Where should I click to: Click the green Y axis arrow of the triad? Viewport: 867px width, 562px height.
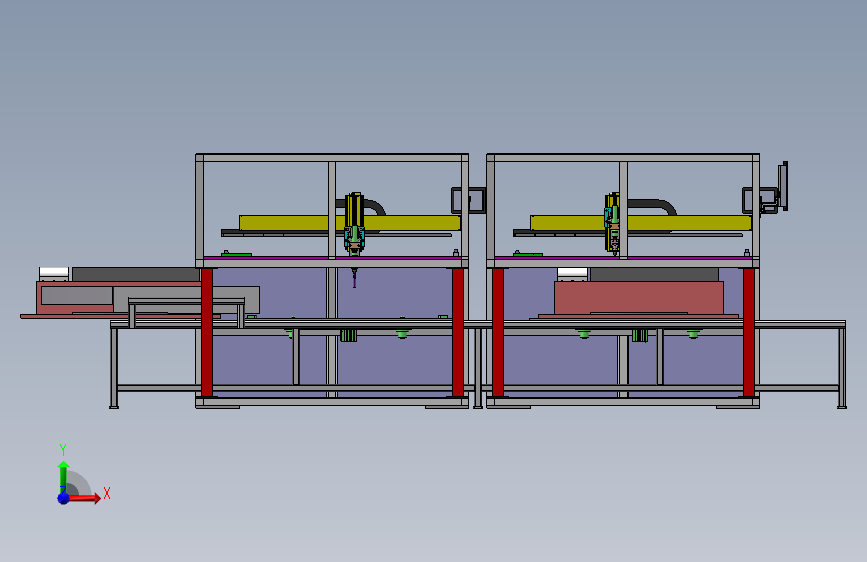(x=63, y=475)
